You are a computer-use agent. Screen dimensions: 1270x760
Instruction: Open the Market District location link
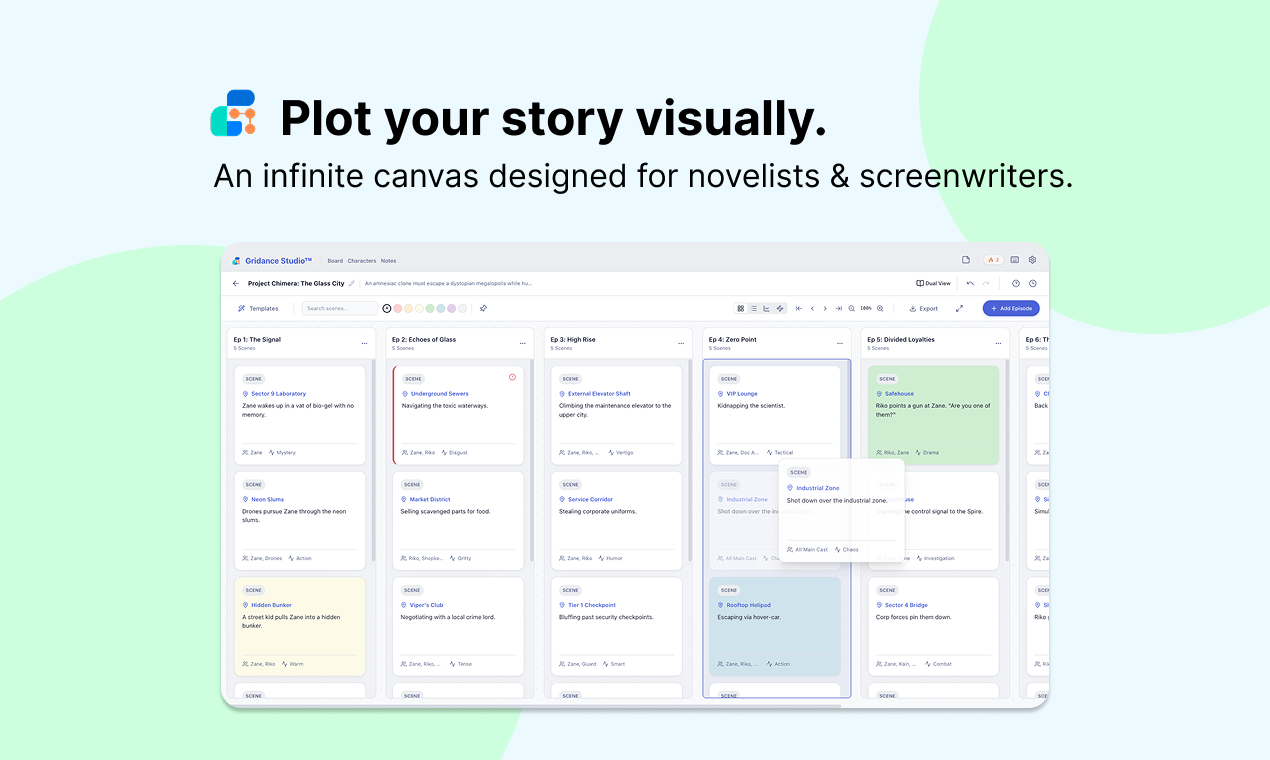point(430,499)
